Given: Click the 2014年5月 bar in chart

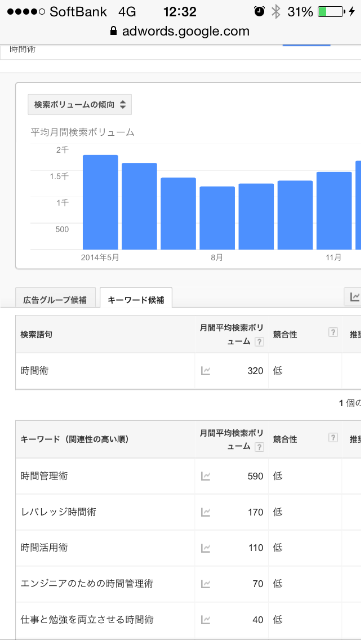Looking at the screenshot, I should 100,202.
